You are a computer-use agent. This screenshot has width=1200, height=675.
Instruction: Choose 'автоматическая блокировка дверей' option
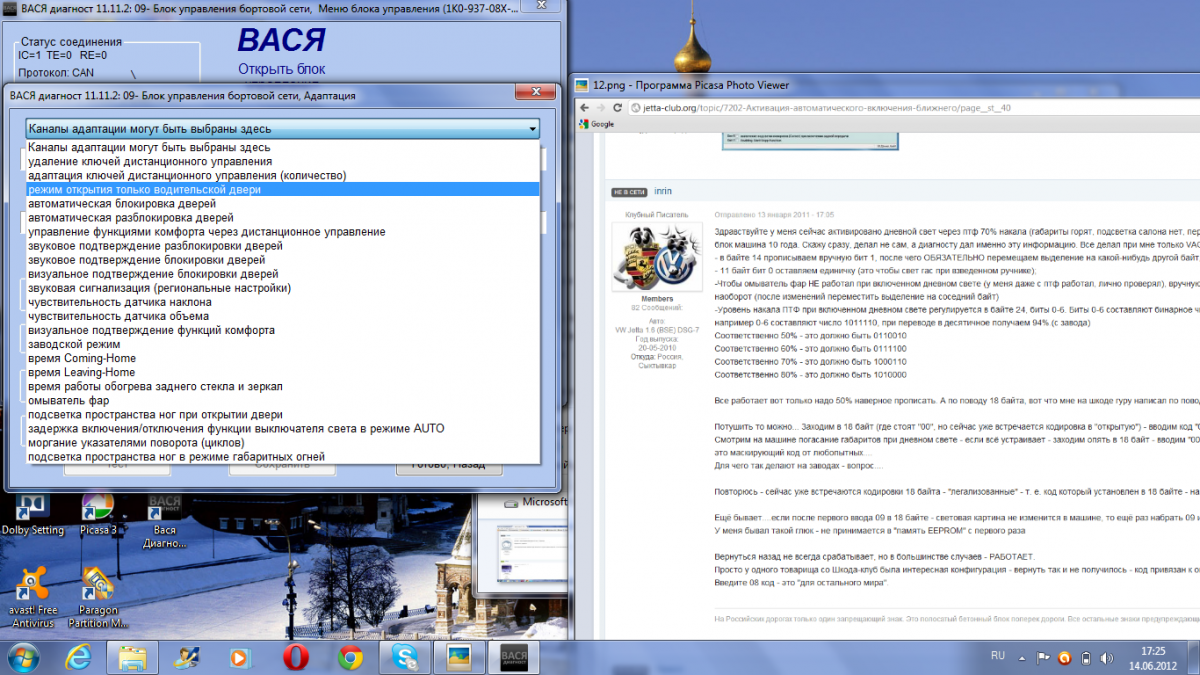point(282,204)
